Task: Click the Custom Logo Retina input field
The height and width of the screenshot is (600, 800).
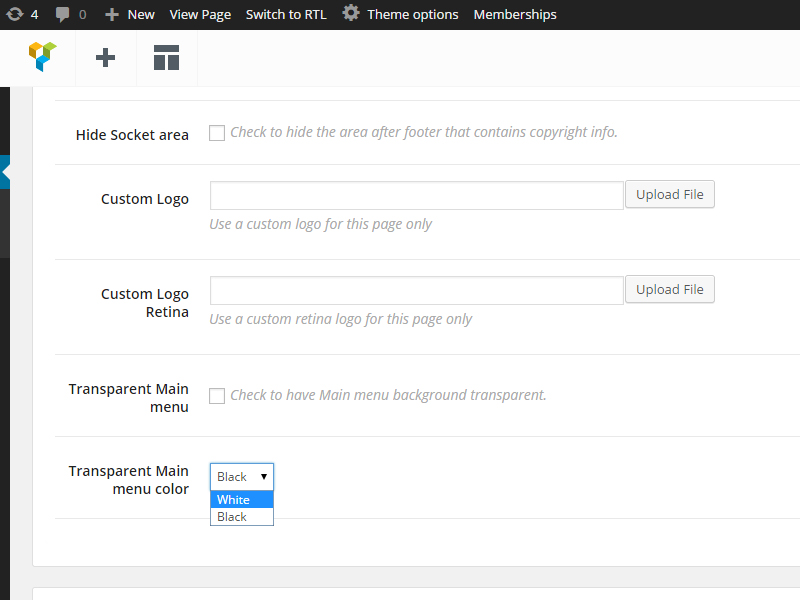Action: tap(416, 290)
